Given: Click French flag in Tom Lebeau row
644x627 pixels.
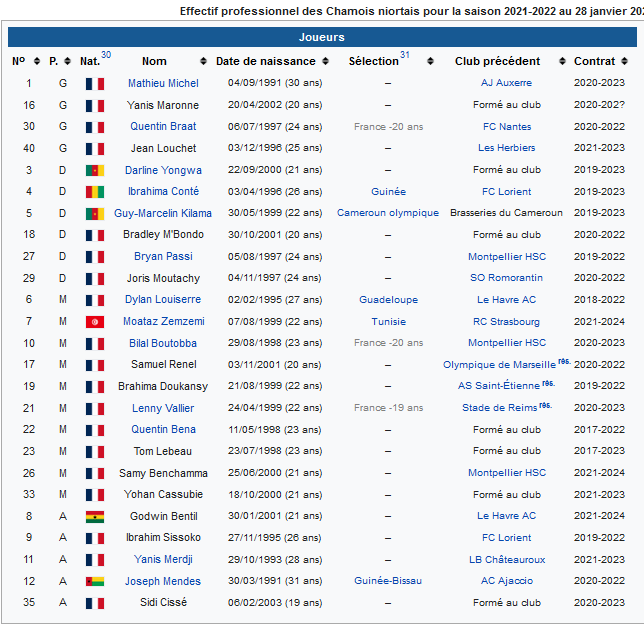Looking at the screenshot, I should click(x=95, y=452).
